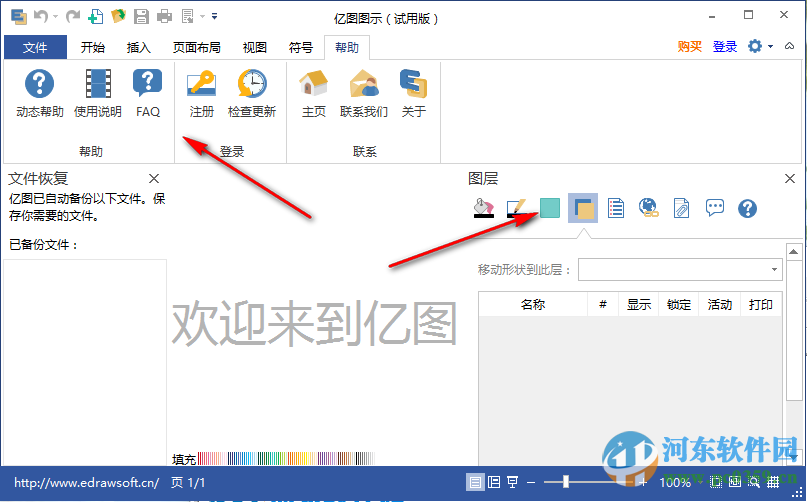Click the 打印 column header
807x502 pixels.
point(761,304)
